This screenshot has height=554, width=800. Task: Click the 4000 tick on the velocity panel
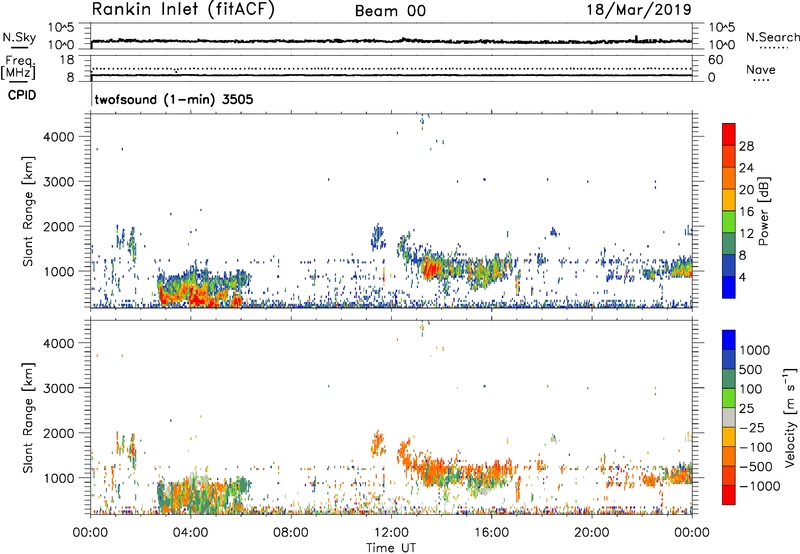(59, 343)
